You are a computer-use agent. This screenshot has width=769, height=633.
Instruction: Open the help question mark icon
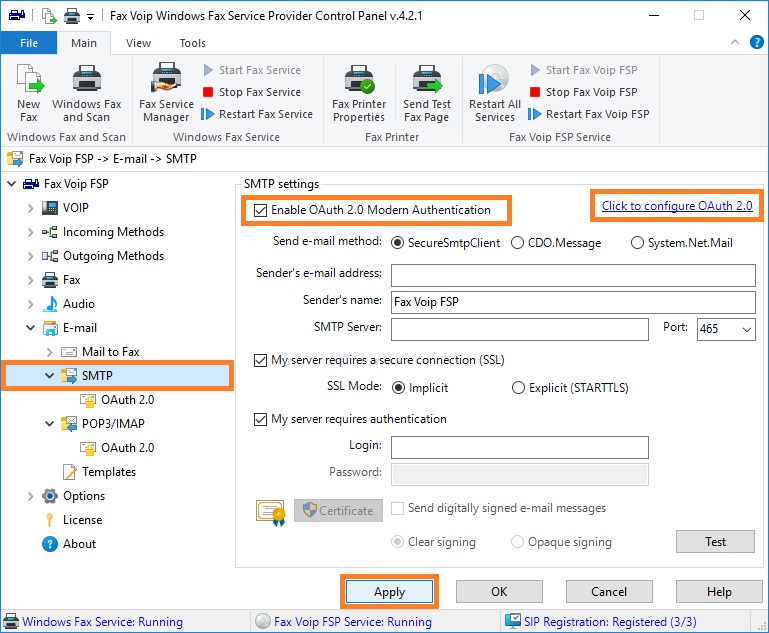point(756,43)
